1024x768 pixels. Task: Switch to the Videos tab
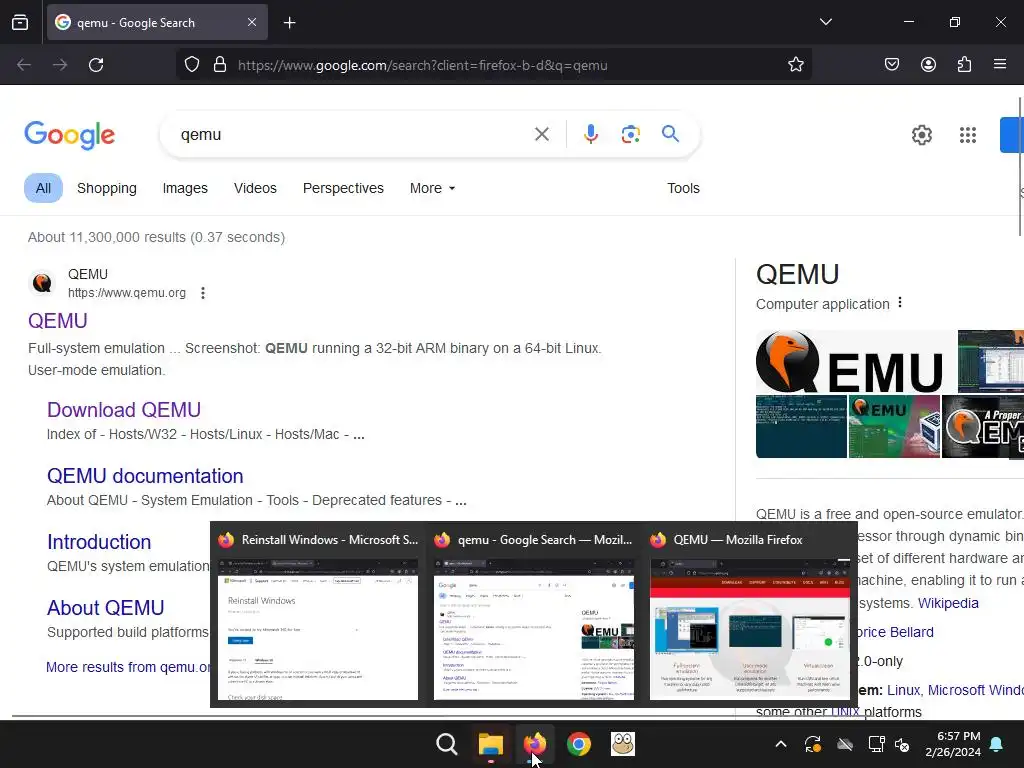click(x=255, y=188)
